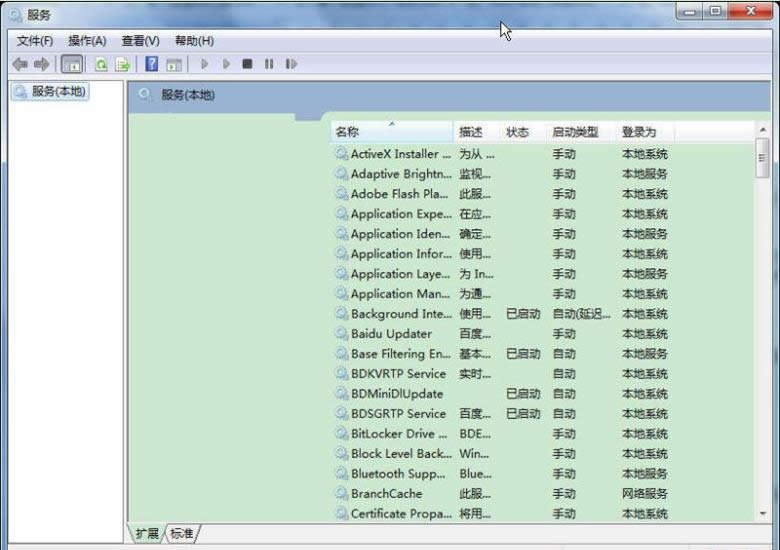Click the Export List toolbar icon
Viewport: 780px width, 550px height.
tap(122, 64)
